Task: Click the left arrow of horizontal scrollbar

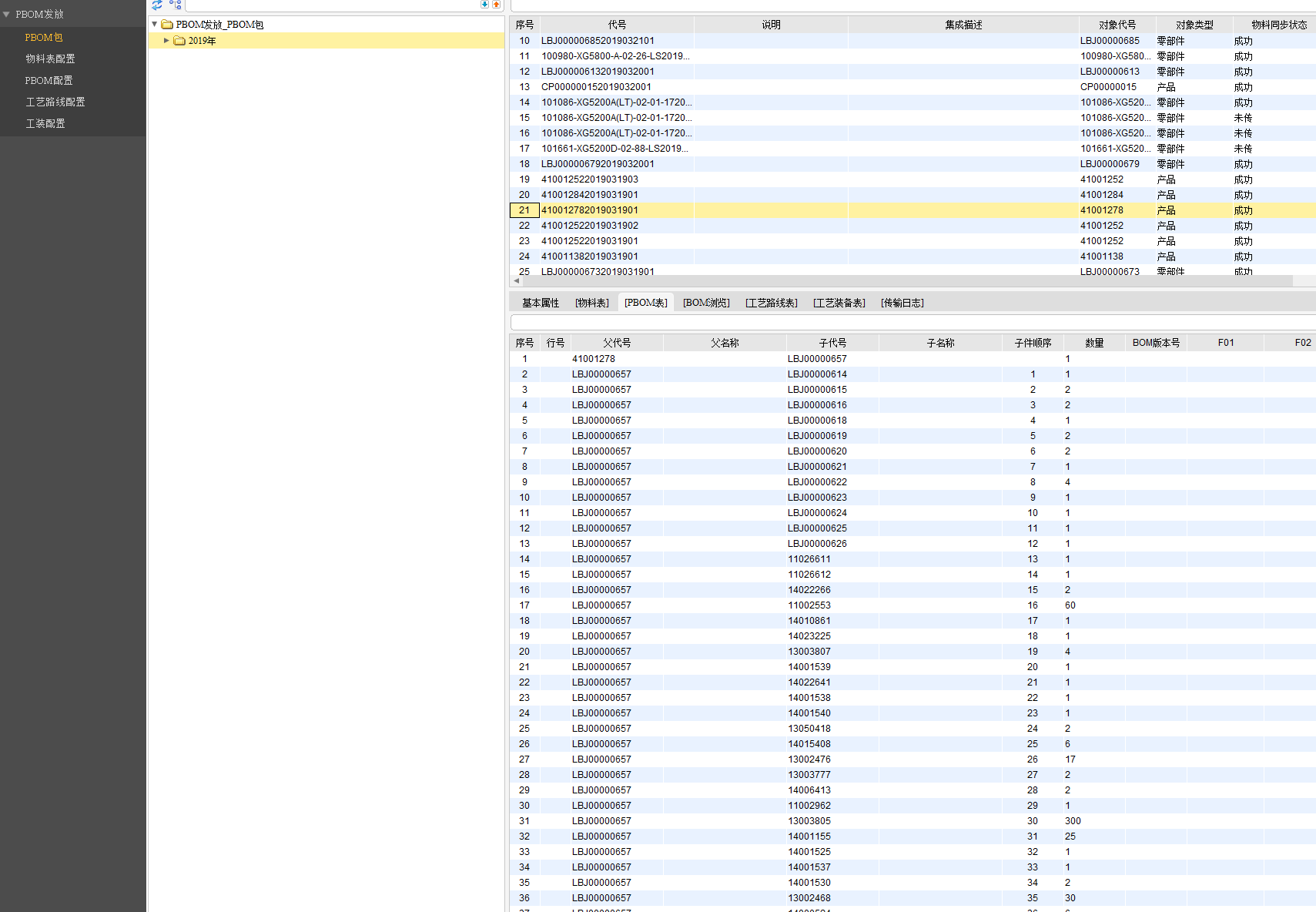Action: pos(516,281)
